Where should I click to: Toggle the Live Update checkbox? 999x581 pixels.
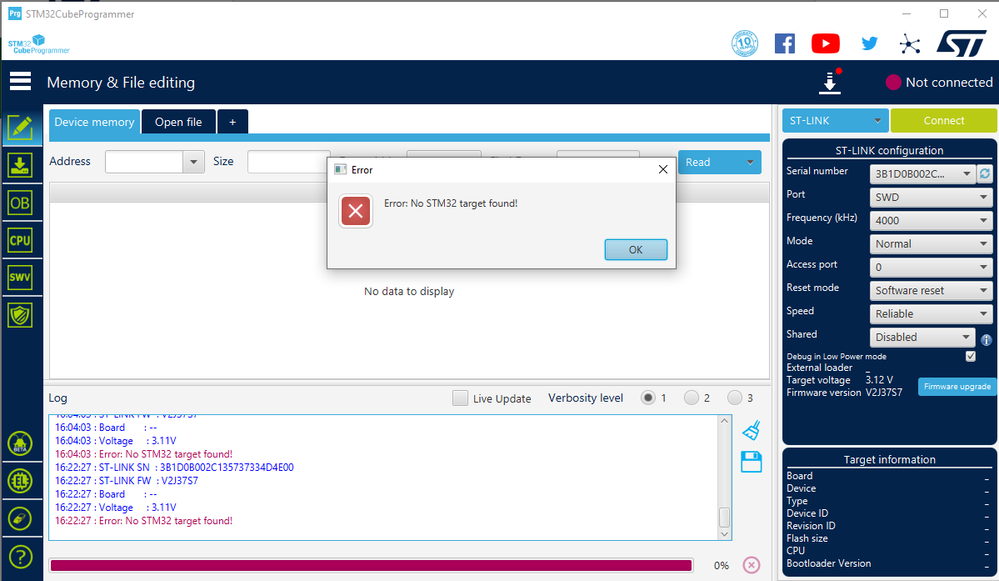460,398
